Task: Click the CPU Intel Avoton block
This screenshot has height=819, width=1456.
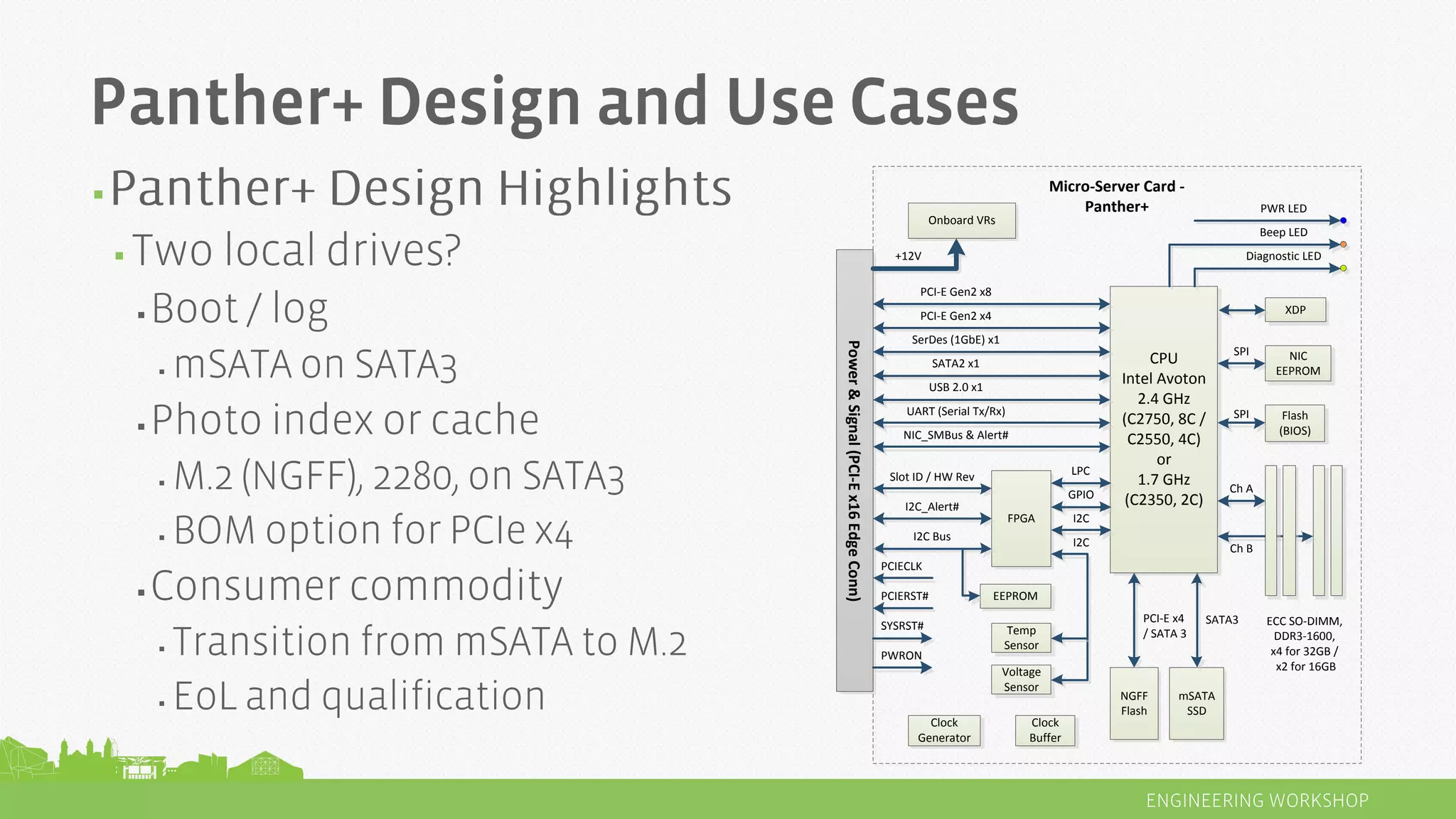Action: click(1163, 429)
